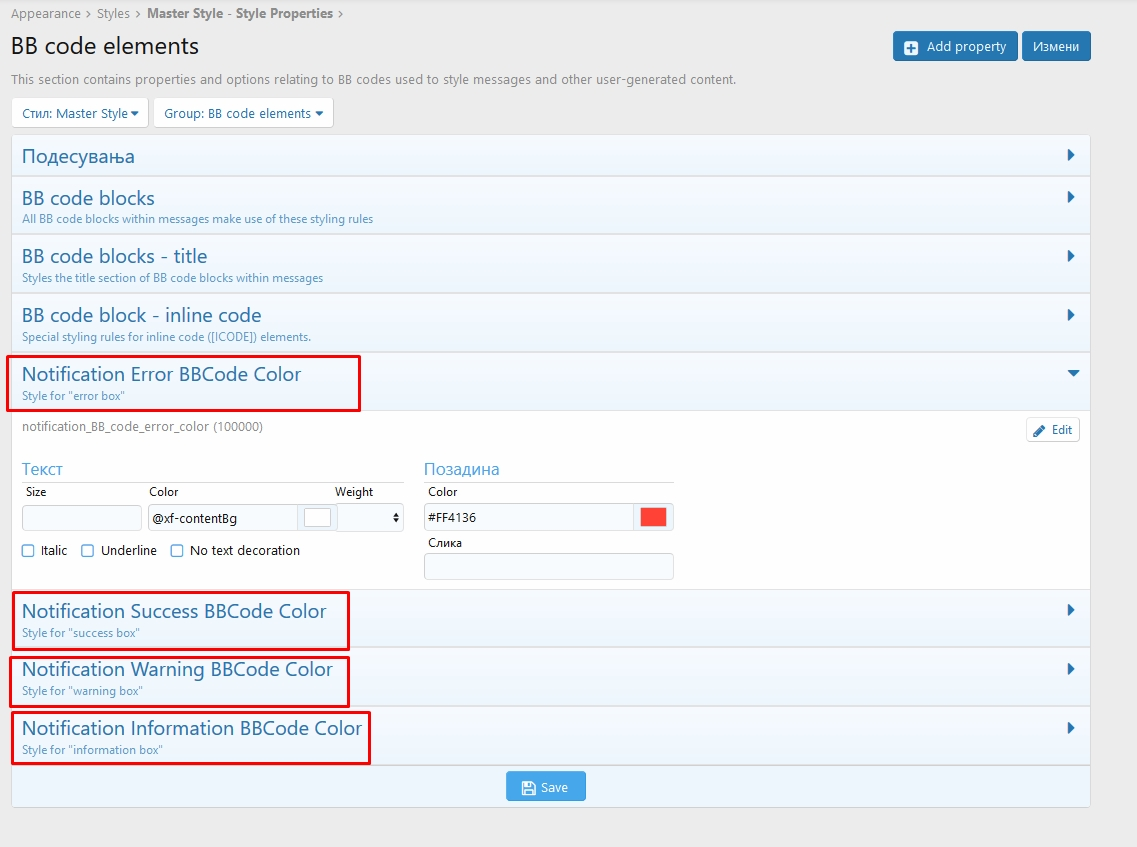Click the plus icon on Add property
Image resolution: width=1137 pixels, height=847 pixels.
[x=911, y=47]
